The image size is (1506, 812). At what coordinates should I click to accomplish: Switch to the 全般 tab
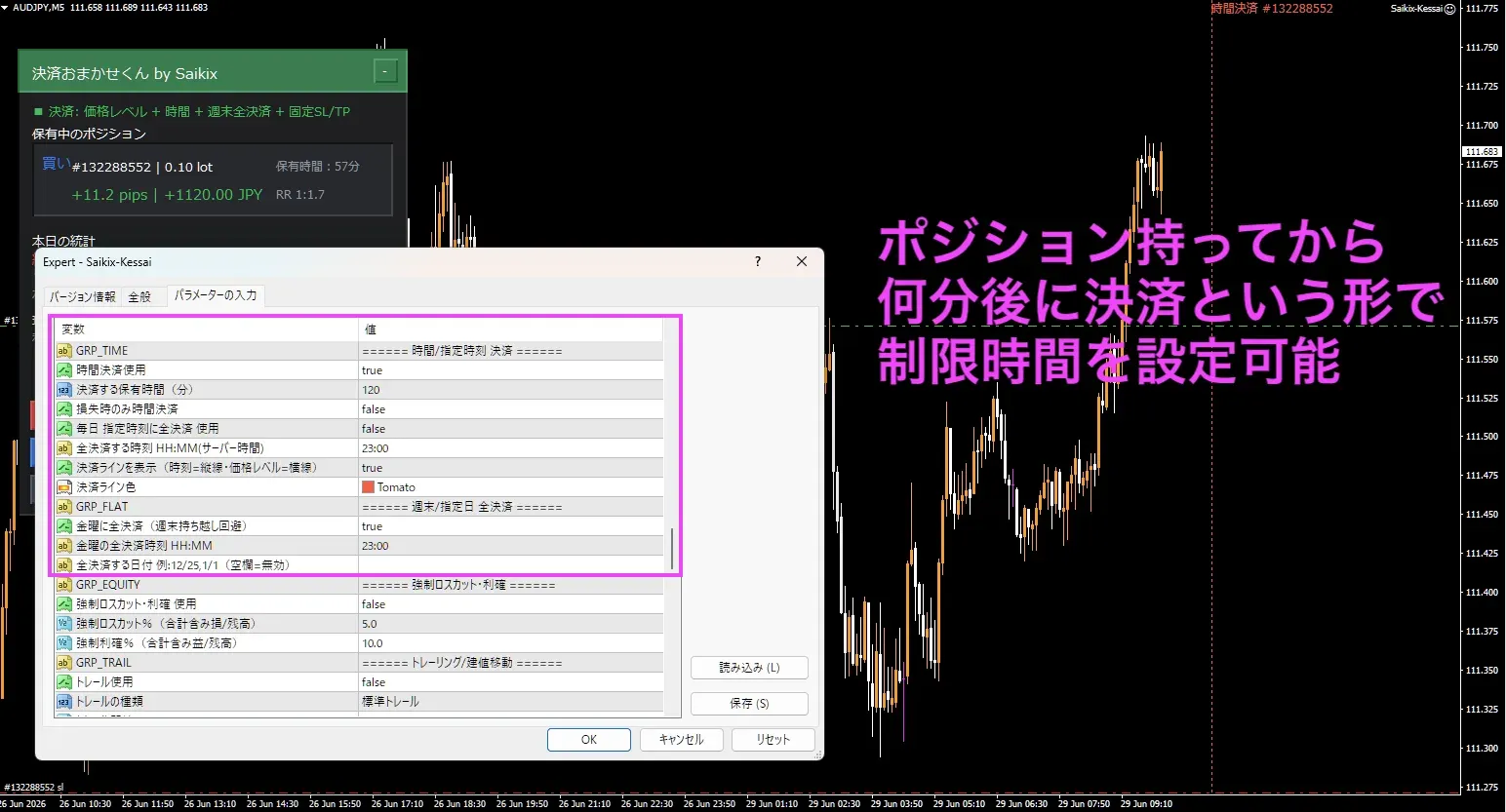point(139,296)
